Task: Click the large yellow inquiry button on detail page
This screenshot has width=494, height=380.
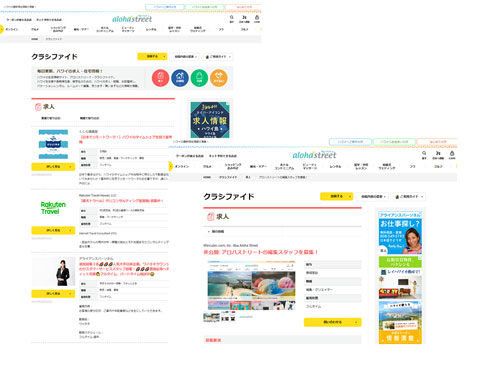Action: pos(332,322)
